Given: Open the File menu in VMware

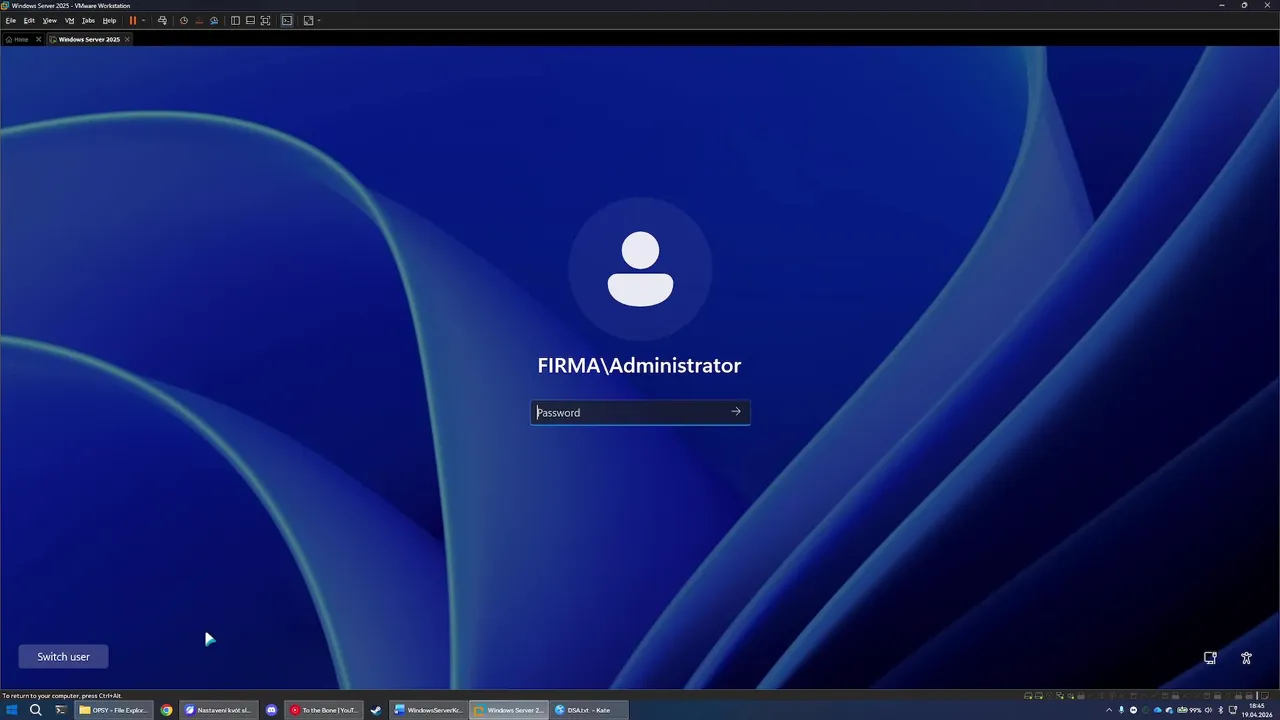Looking at the screenshot, I should click(x=11, y=20).
